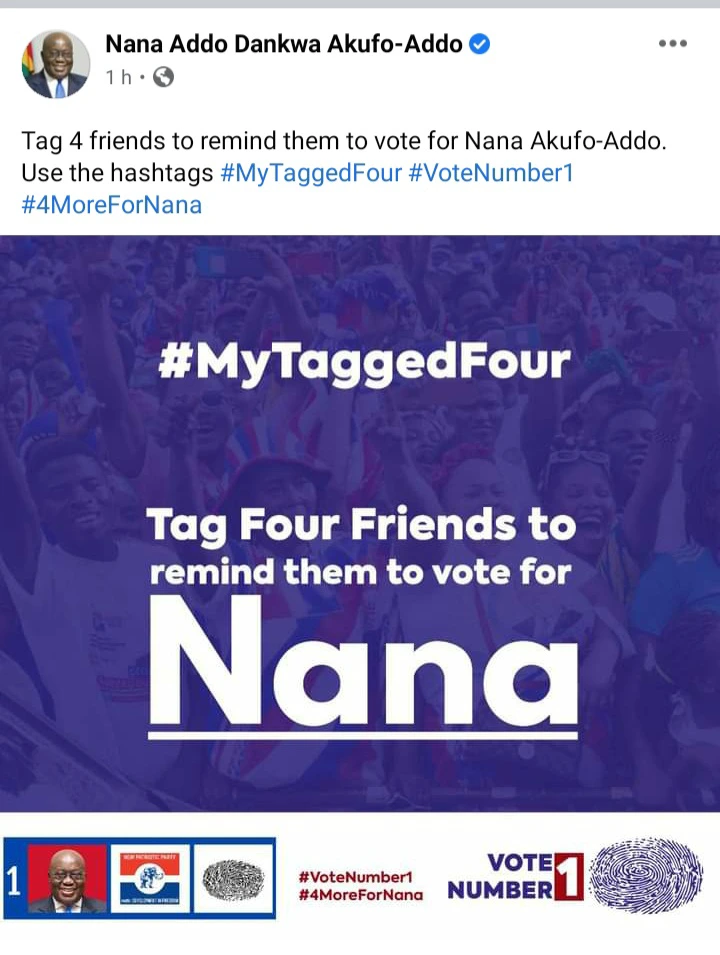The image size is (720, 955).
Task: Click the "VOTE NUMBER" text in the banner
Action: tap(500, 876)
